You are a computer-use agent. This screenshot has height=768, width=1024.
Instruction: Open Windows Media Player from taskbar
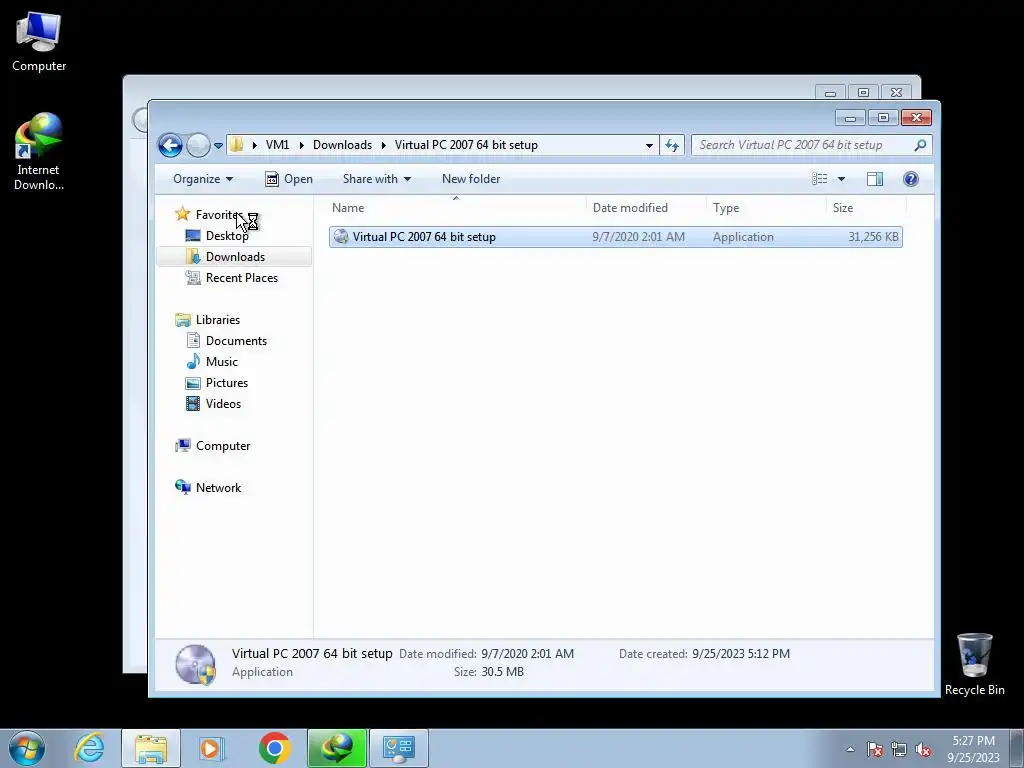tap(212, 748)
